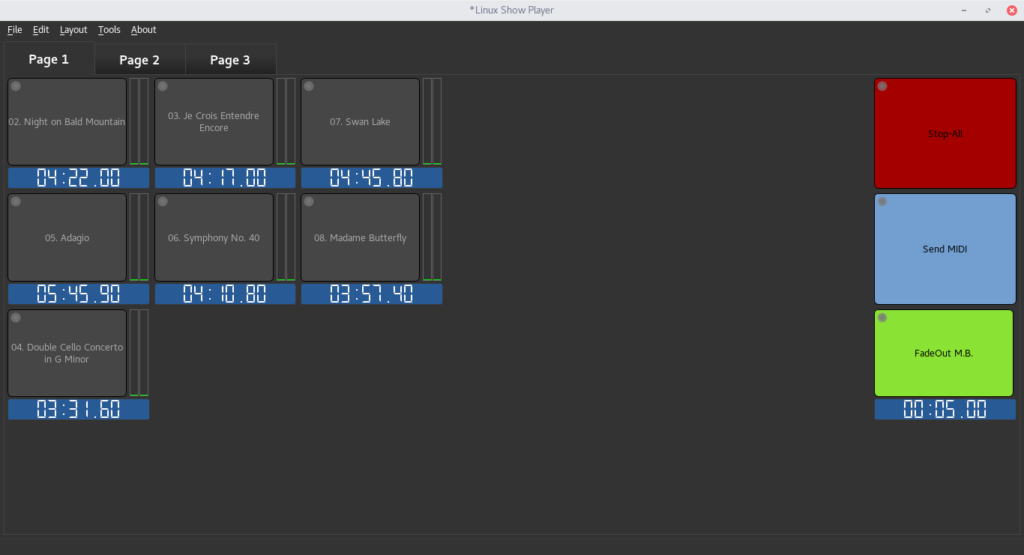
Task: Click the 04:22.00 timer under Night on Bald Mountain
Action: click(78, 178)
